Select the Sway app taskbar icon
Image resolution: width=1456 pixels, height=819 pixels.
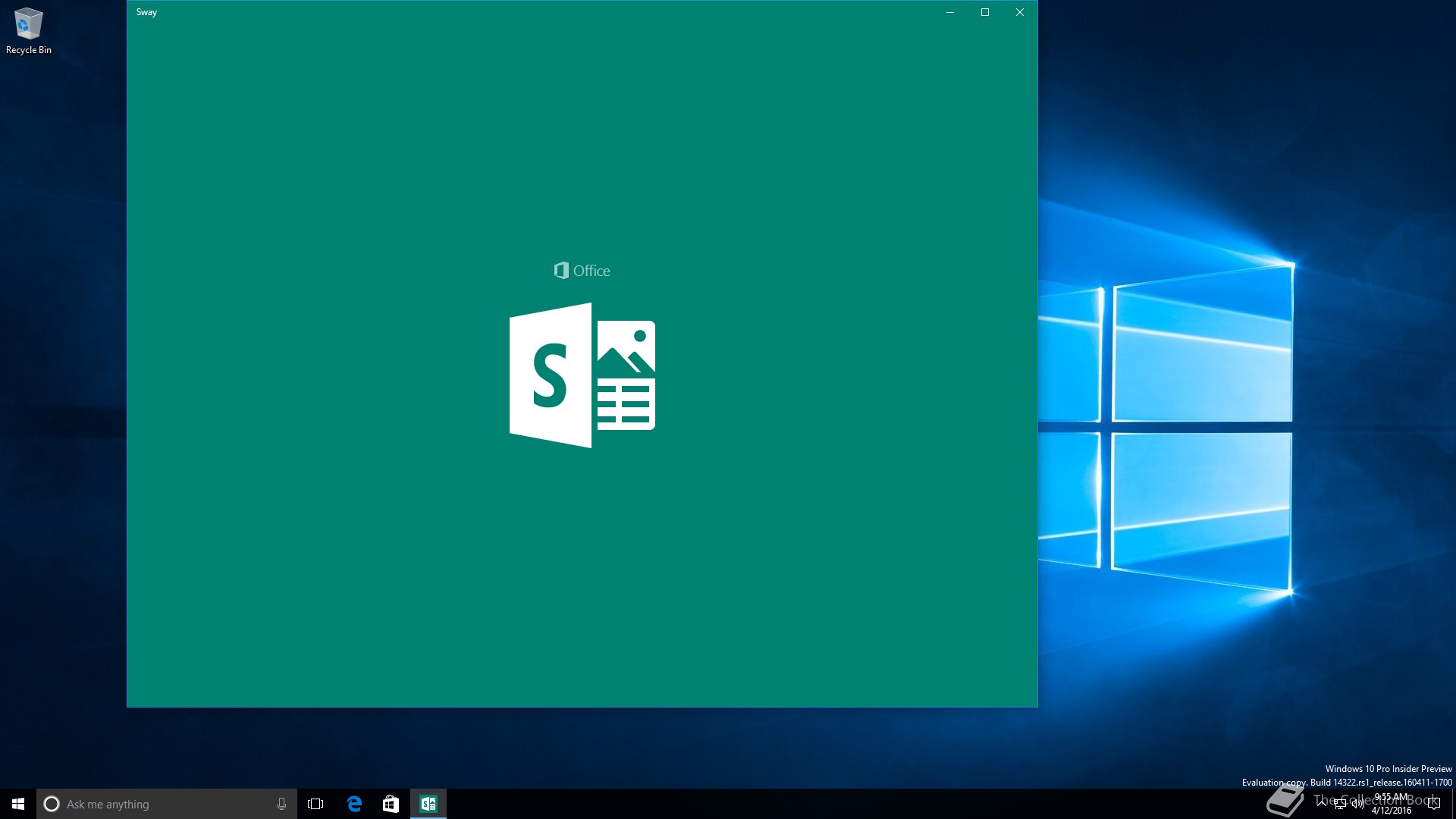428,804
